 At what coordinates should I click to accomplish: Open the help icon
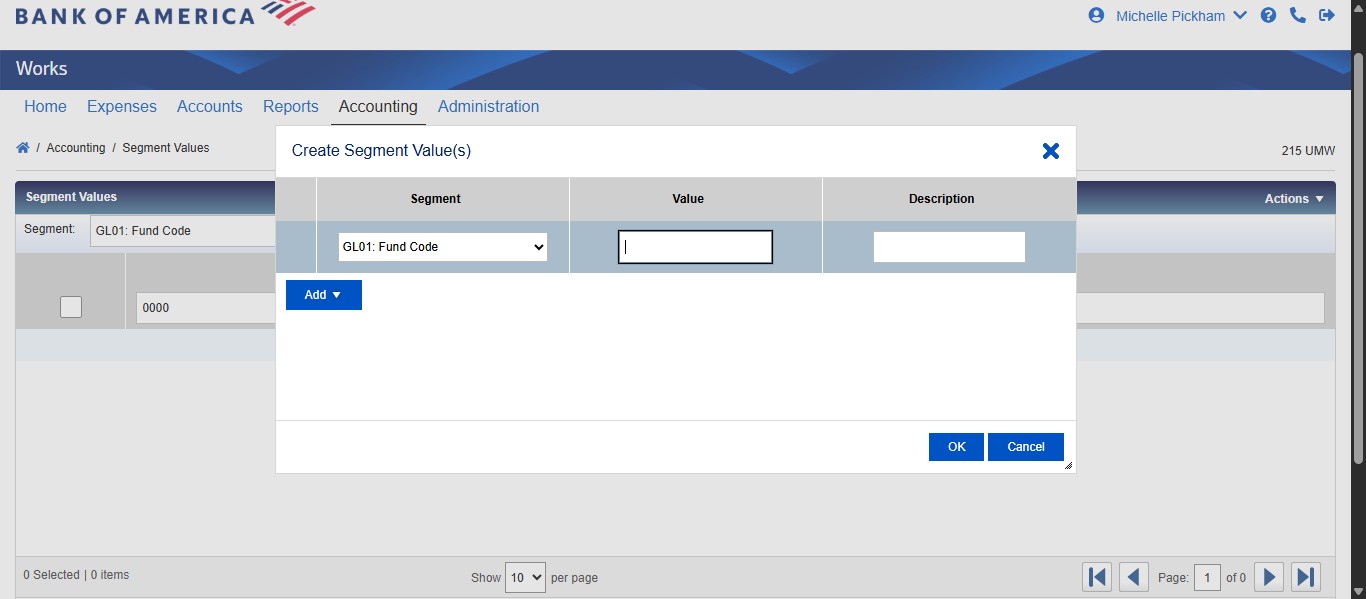click(1268, 15)
